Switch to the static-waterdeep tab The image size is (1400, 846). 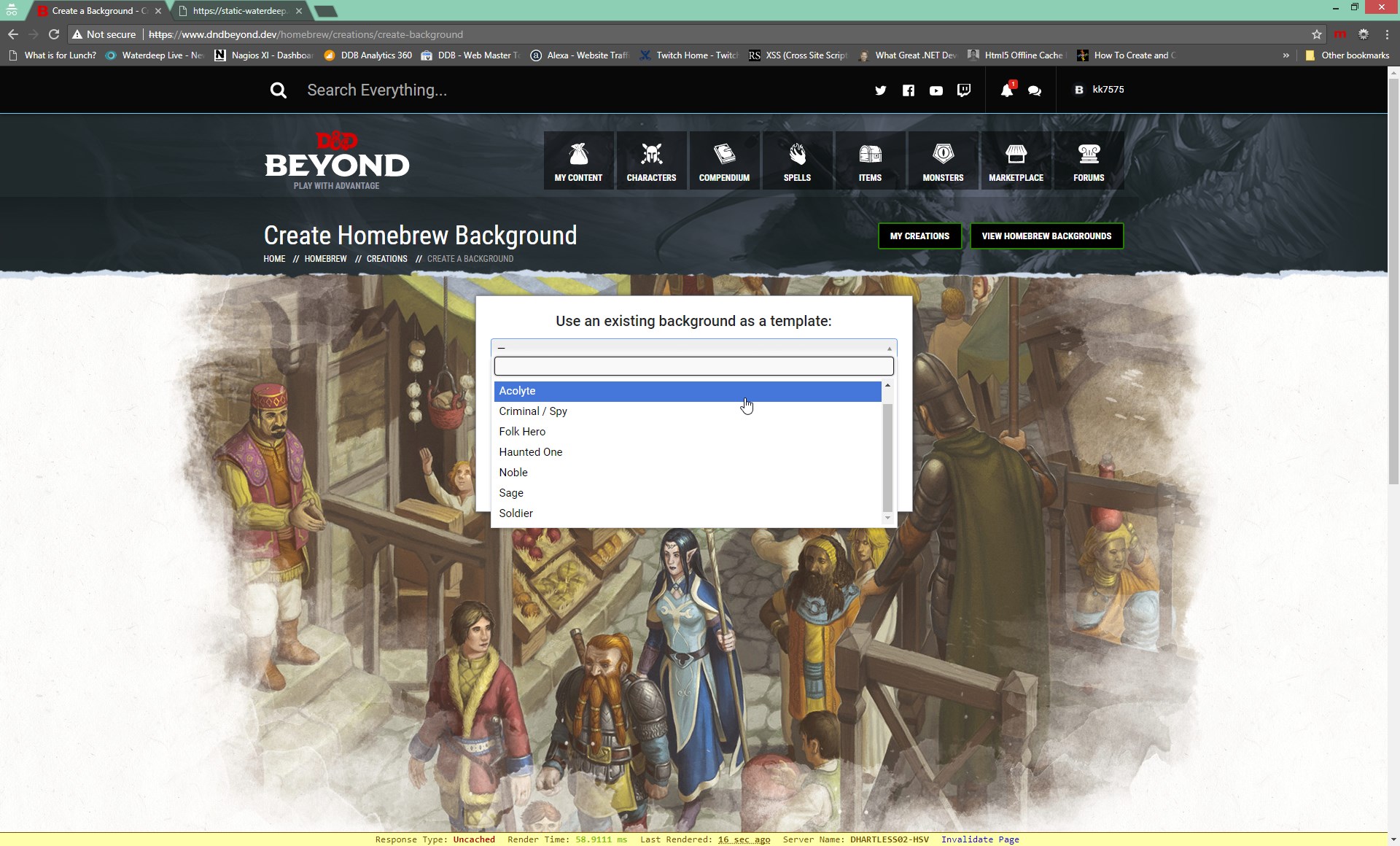[239, 11]
